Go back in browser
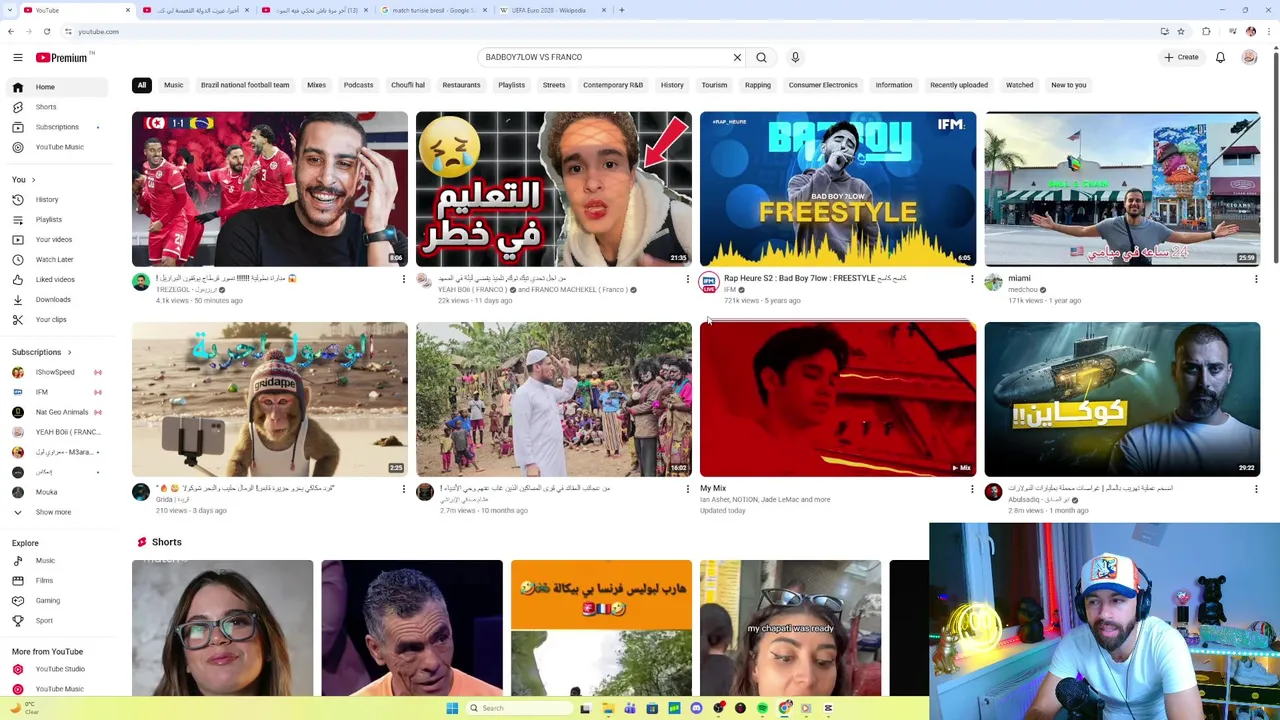The width and height of the screenshot is (1280, 720). pos(10,32)
